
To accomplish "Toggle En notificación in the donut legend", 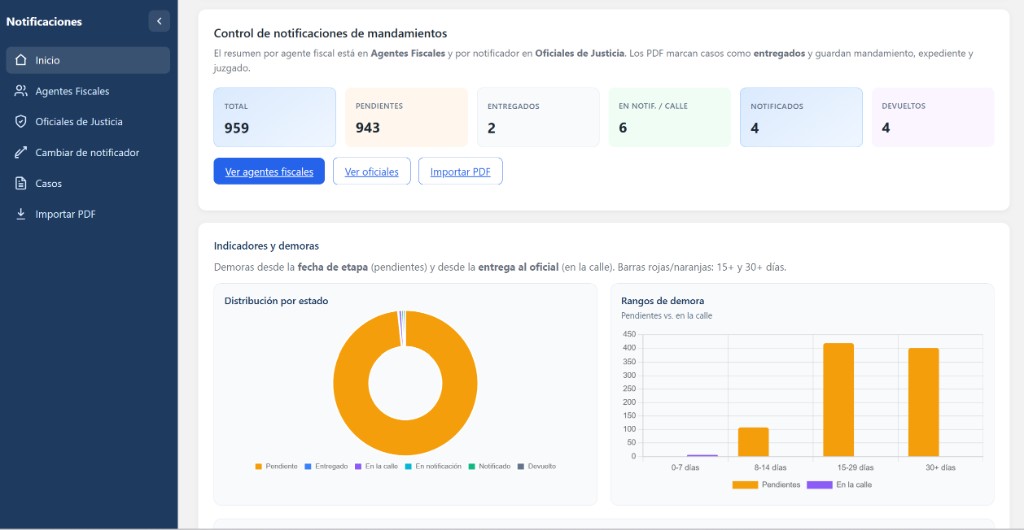I will [x=434, y=466].
